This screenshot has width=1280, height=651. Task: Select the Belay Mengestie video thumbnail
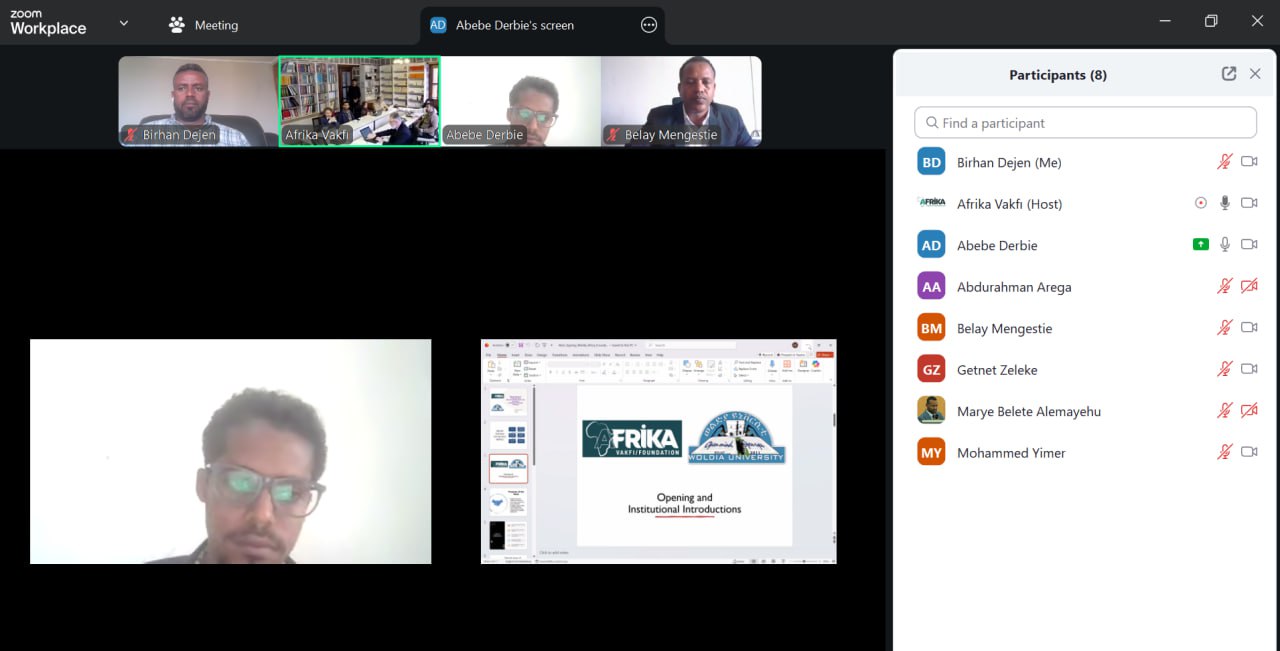point(681,101)
